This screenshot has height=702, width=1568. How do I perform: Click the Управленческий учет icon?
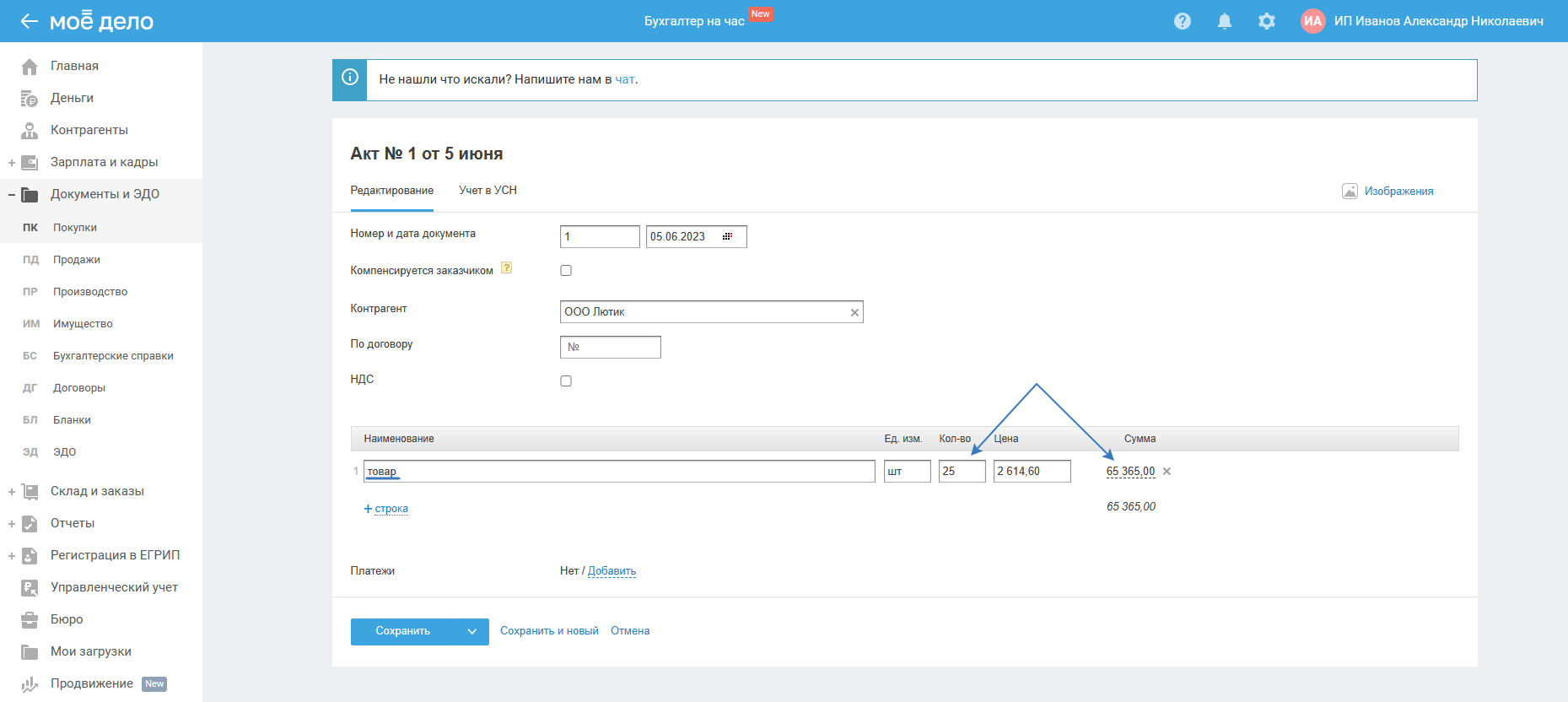[30, 587]
